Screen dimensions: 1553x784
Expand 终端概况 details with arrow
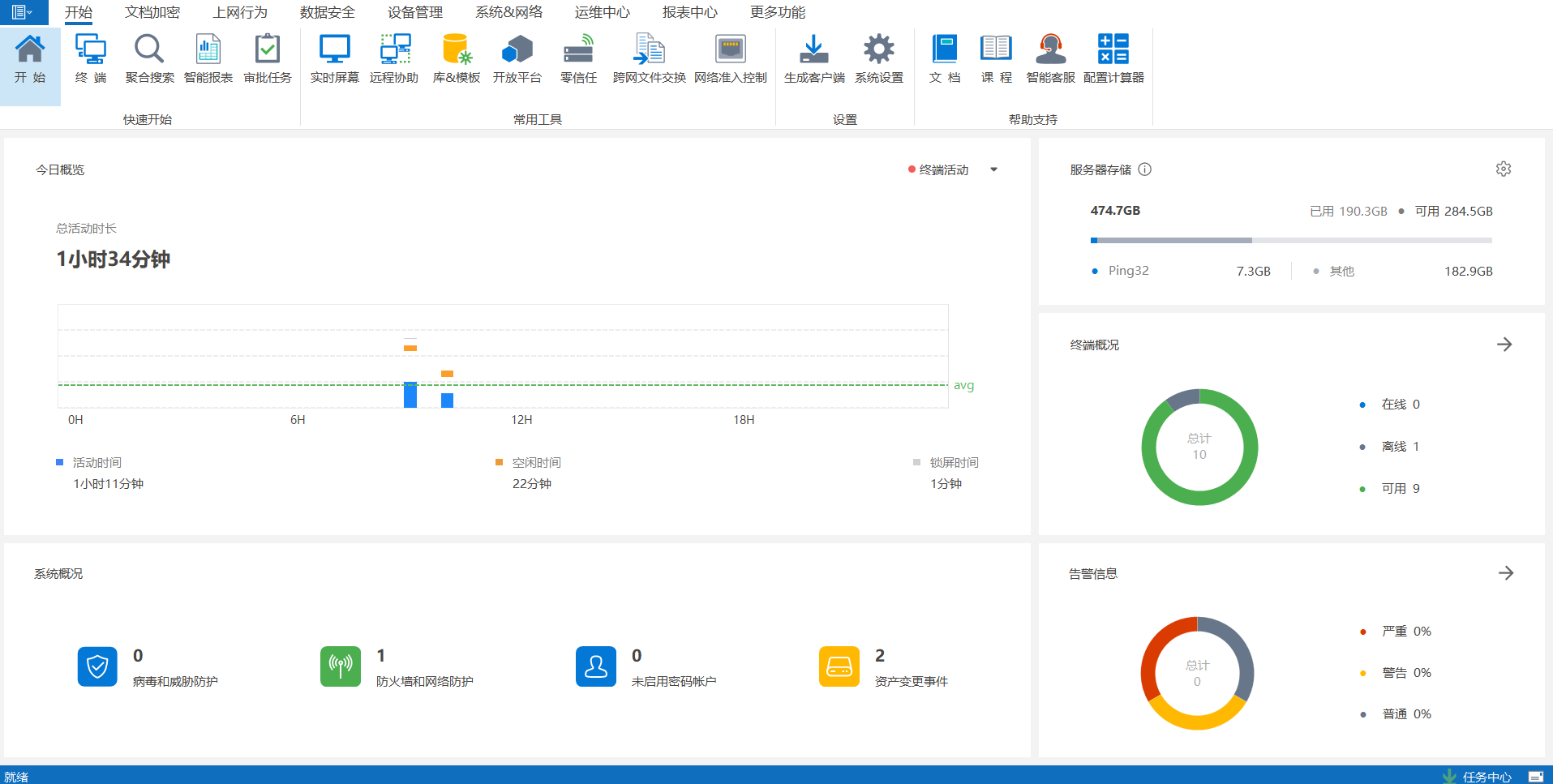click(1504, 345)
